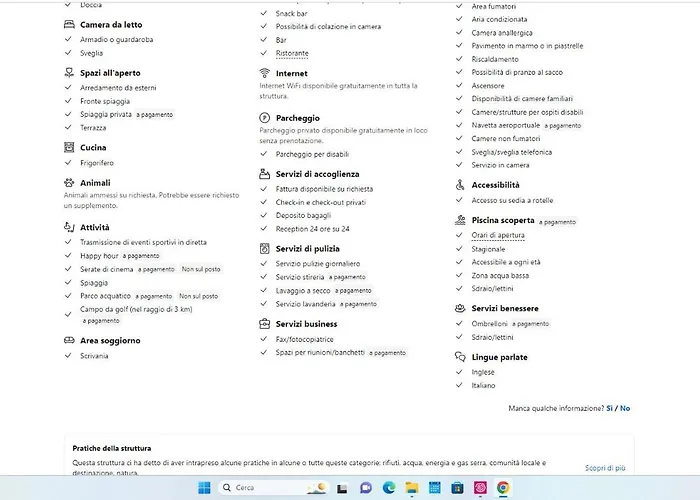Click the wheelchair icon next to Accessibilità

(460, 185)
